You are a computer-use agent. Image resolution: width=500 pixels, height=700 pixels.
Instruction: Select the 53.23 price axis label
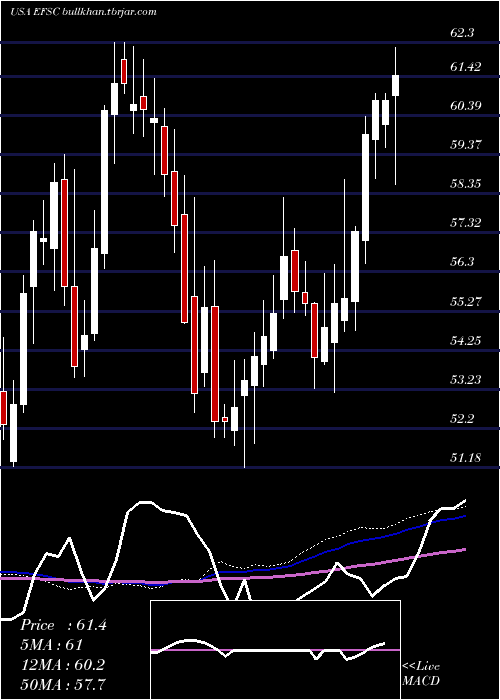466,379
